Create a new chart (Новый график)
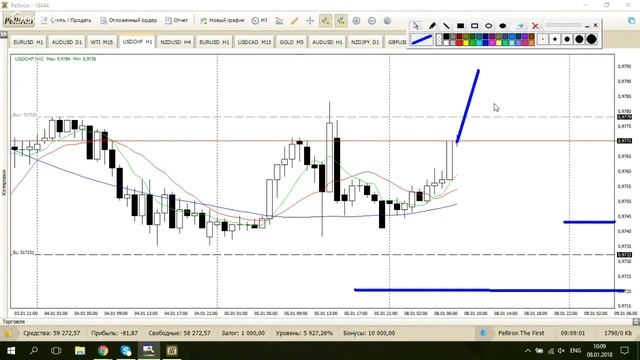 point(222,20)
